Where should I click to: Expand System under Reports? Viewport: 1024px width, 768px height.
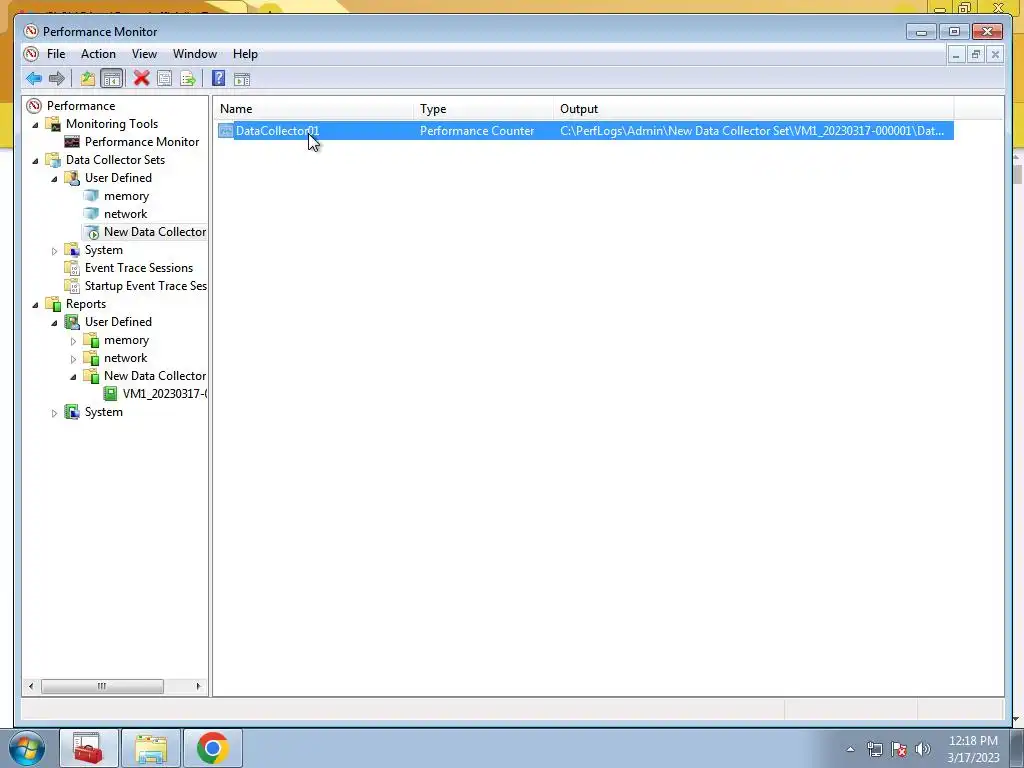(x=54, y=413)
